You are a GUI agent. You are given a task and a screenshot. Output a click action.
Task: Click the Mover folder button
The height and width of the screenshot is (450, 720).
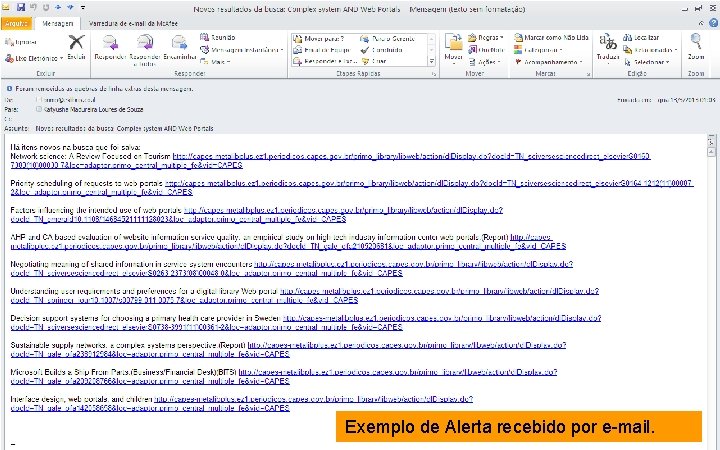(453, 48)
